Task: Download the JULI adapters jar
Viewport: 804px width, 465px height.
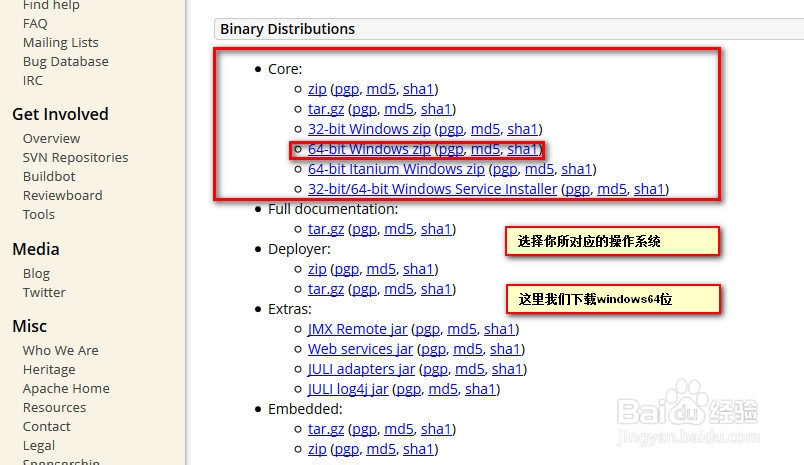Action: click(x=361, y=369)
